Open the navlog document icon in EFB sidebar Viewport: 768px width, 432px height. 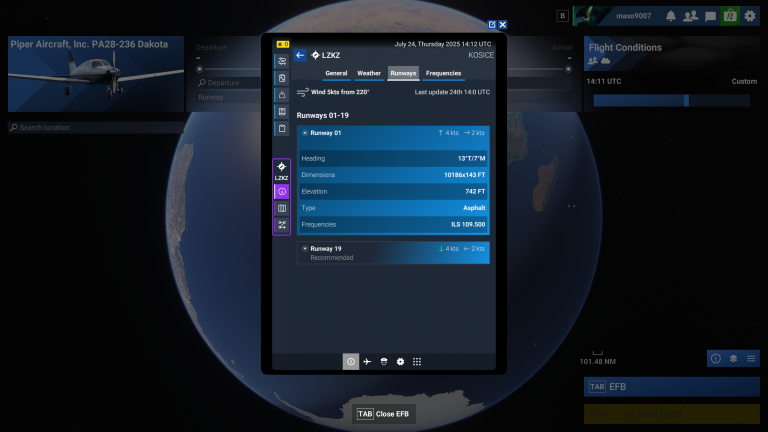point(282,78)
